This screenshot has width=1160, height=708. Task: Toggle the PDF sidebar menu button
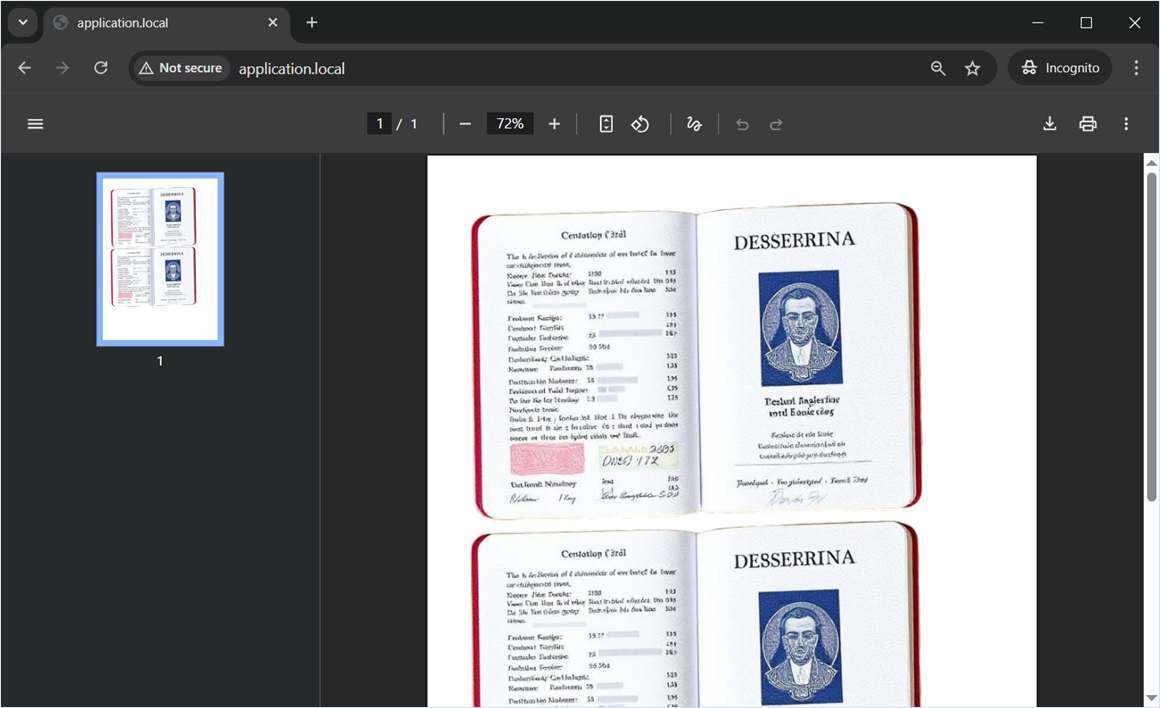[36, 124]
